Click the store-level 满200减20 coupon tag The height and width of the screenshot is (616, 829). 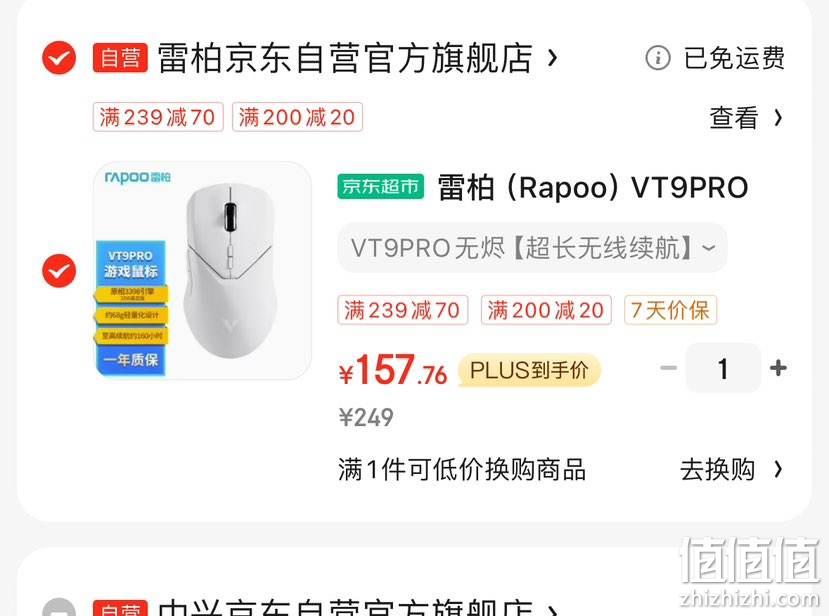tap(297, 117)
